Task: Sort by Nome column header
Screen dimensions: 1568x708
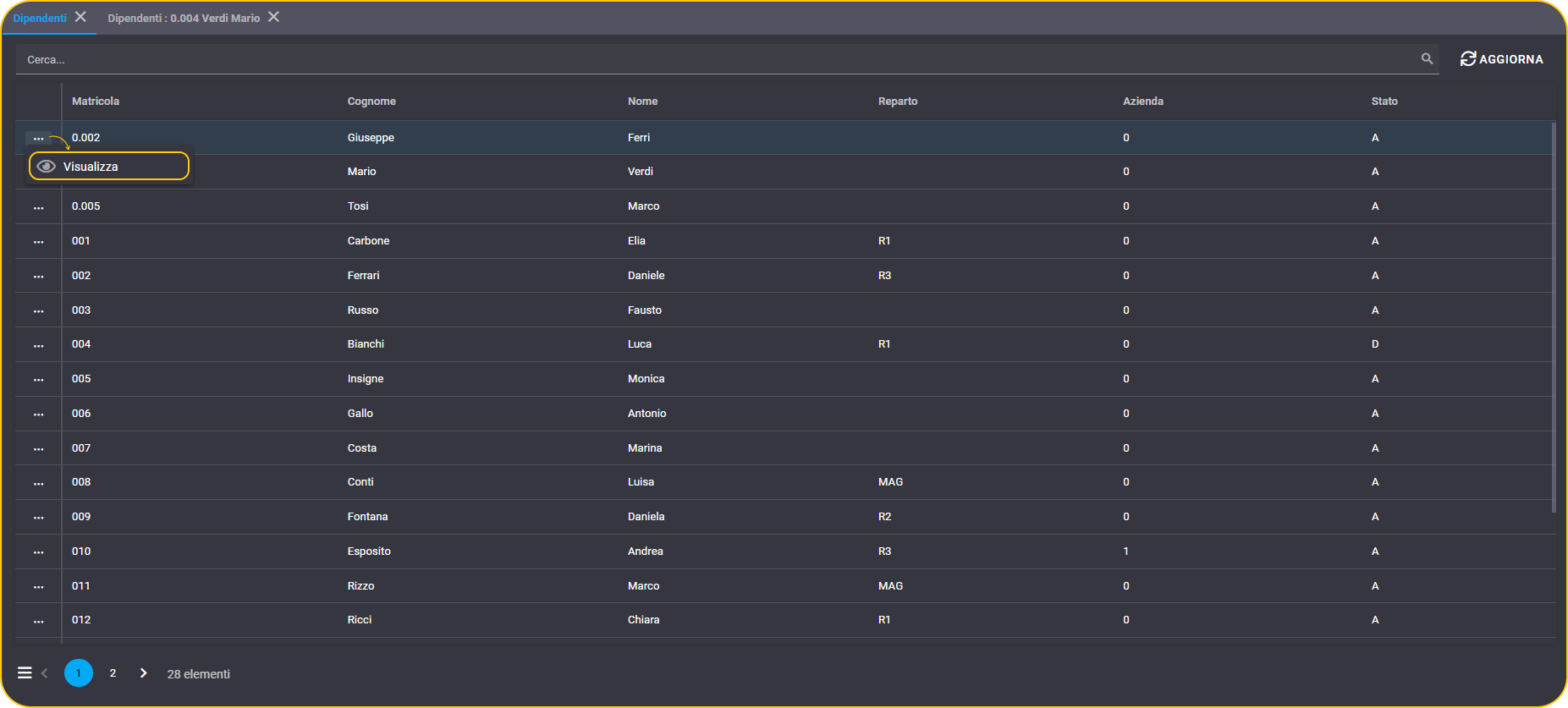Action: tap(643, 102)
